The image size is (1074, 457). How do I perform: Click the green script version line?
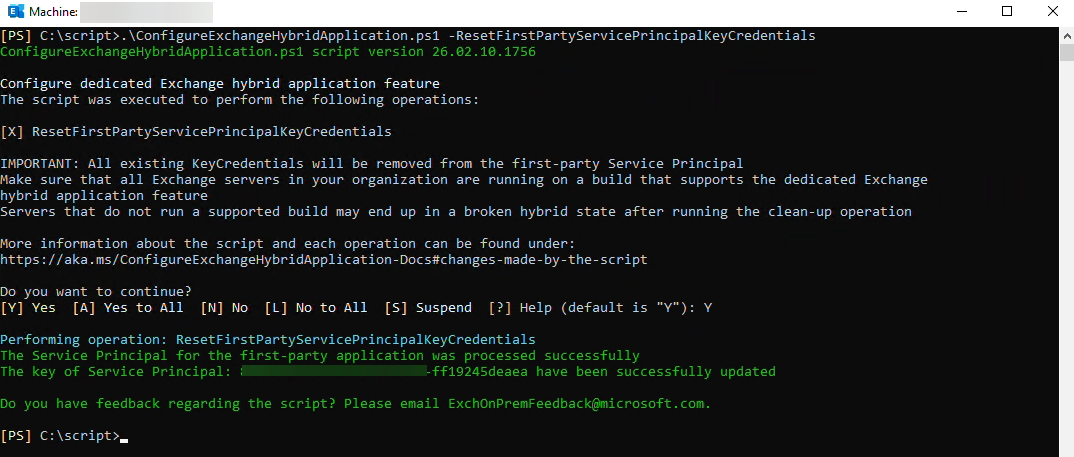pos(268,52)
